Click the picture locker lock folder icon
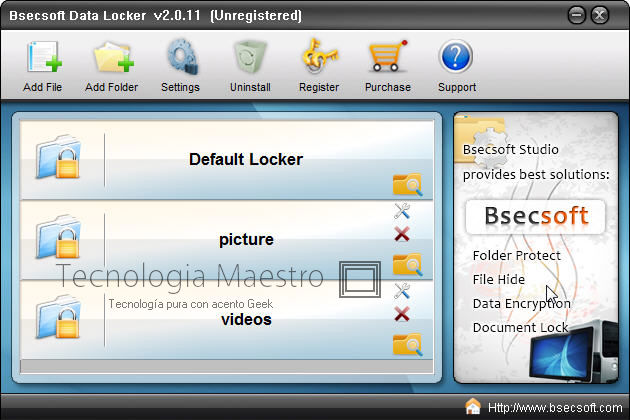Viewport: 630px width, 420px height. (58, 237)
